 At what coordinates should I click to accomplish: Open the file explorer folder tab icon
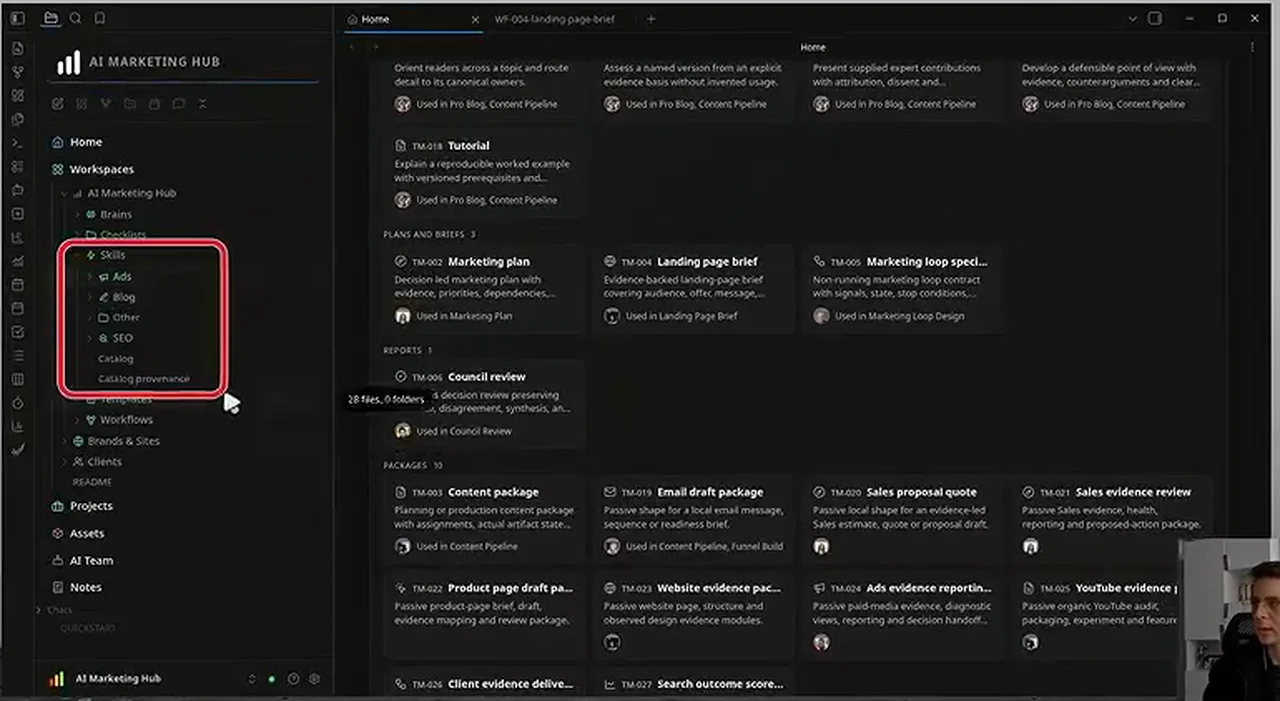[51, 18]
